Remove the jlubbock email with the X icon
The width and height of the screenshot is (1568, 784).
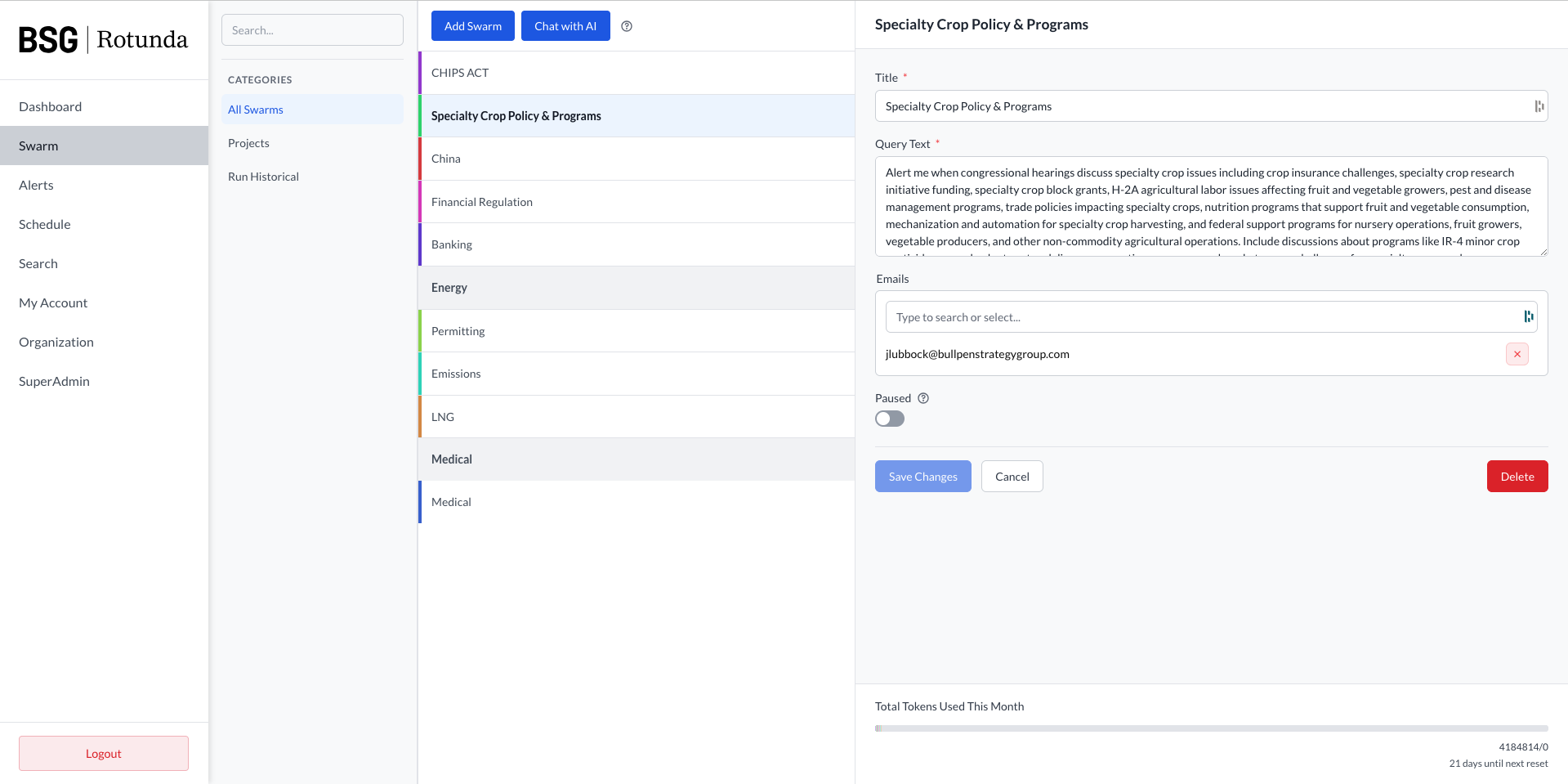pyautogui.click(x=1517, y=354)
